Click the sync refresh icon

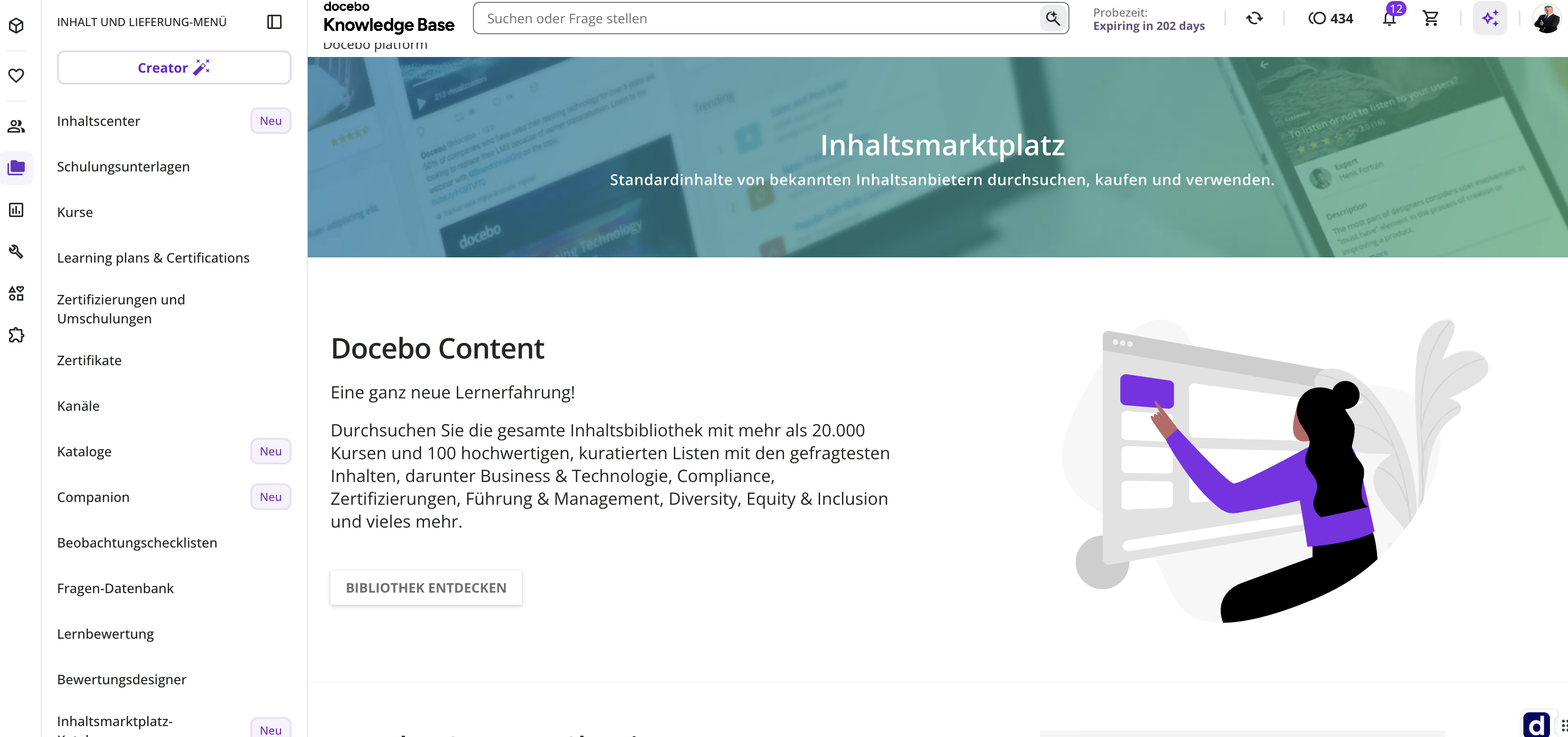[1255, 18]
